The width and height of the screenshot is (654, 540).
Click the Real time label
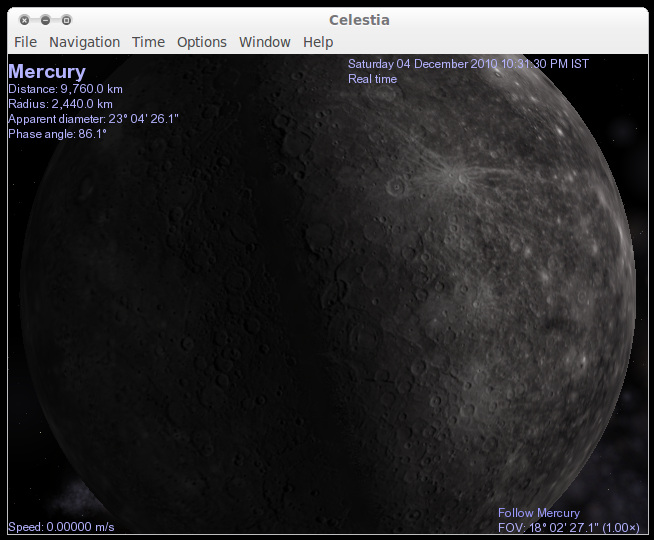point(372,79)
